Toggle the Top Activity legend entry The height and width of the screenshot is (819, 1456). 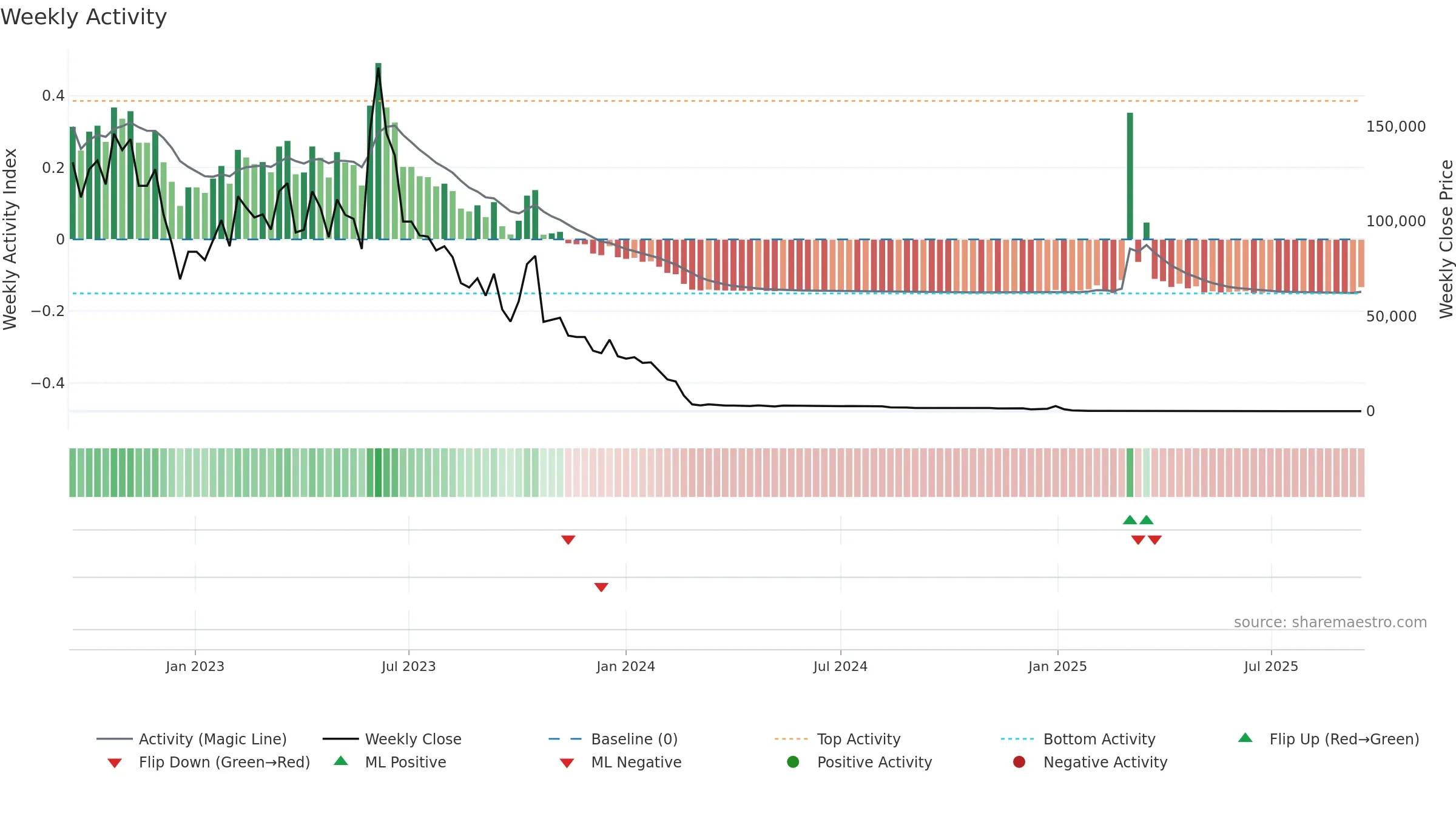coord(837,739)
